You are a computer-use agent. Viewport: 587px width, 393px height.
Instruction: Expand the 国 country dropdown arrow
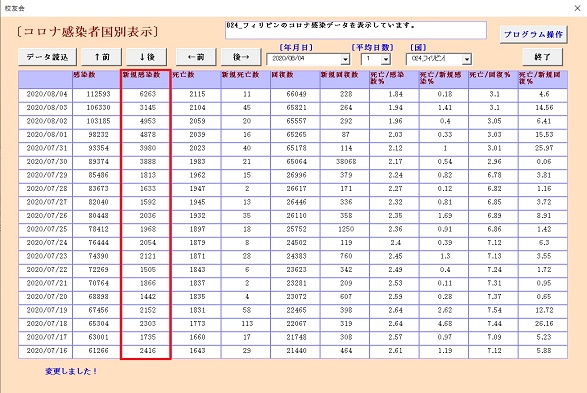pyautogui.click(x=466, y=59)
